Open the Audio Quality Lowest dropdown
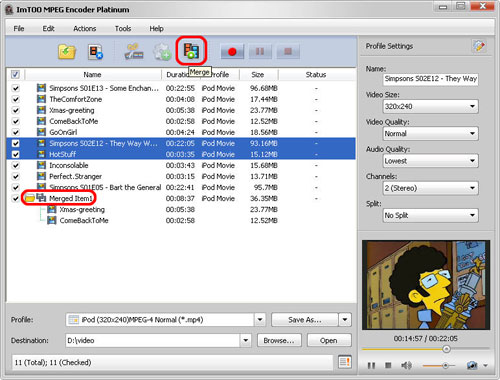Image resolution: width=500 pixels, height=380 pixels. (431, 161)
